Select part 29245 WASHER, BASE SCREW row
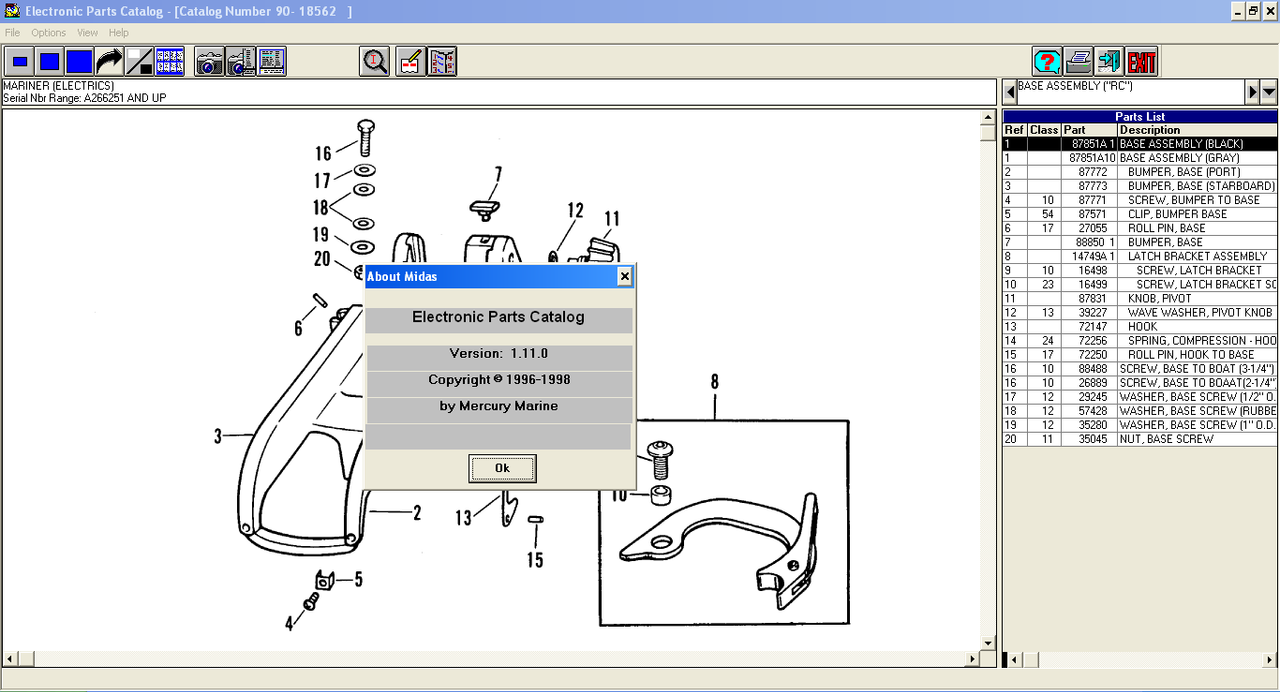This screenshot has width=1280, height=692. coord(1140,396)
